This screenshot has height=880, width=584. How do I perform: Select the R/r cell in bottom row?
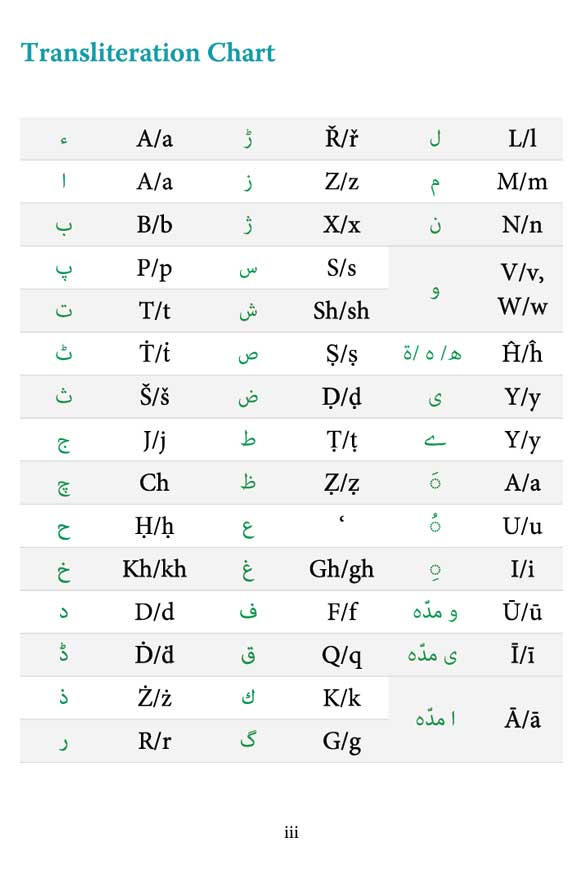154,741
